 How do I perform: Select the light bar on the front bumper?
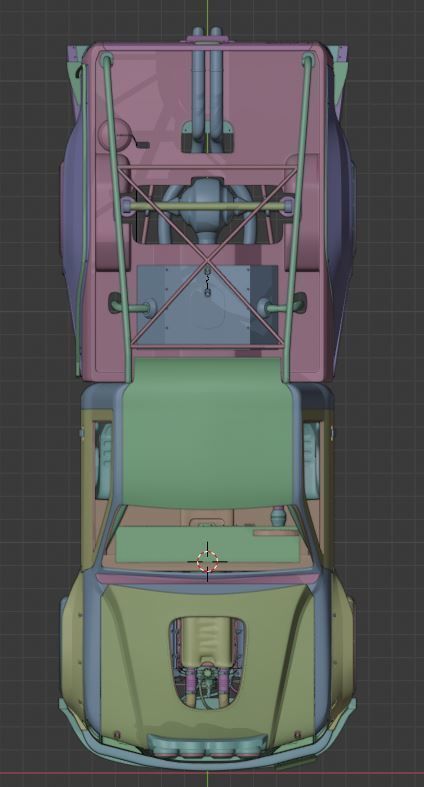[x=207, y=745]
